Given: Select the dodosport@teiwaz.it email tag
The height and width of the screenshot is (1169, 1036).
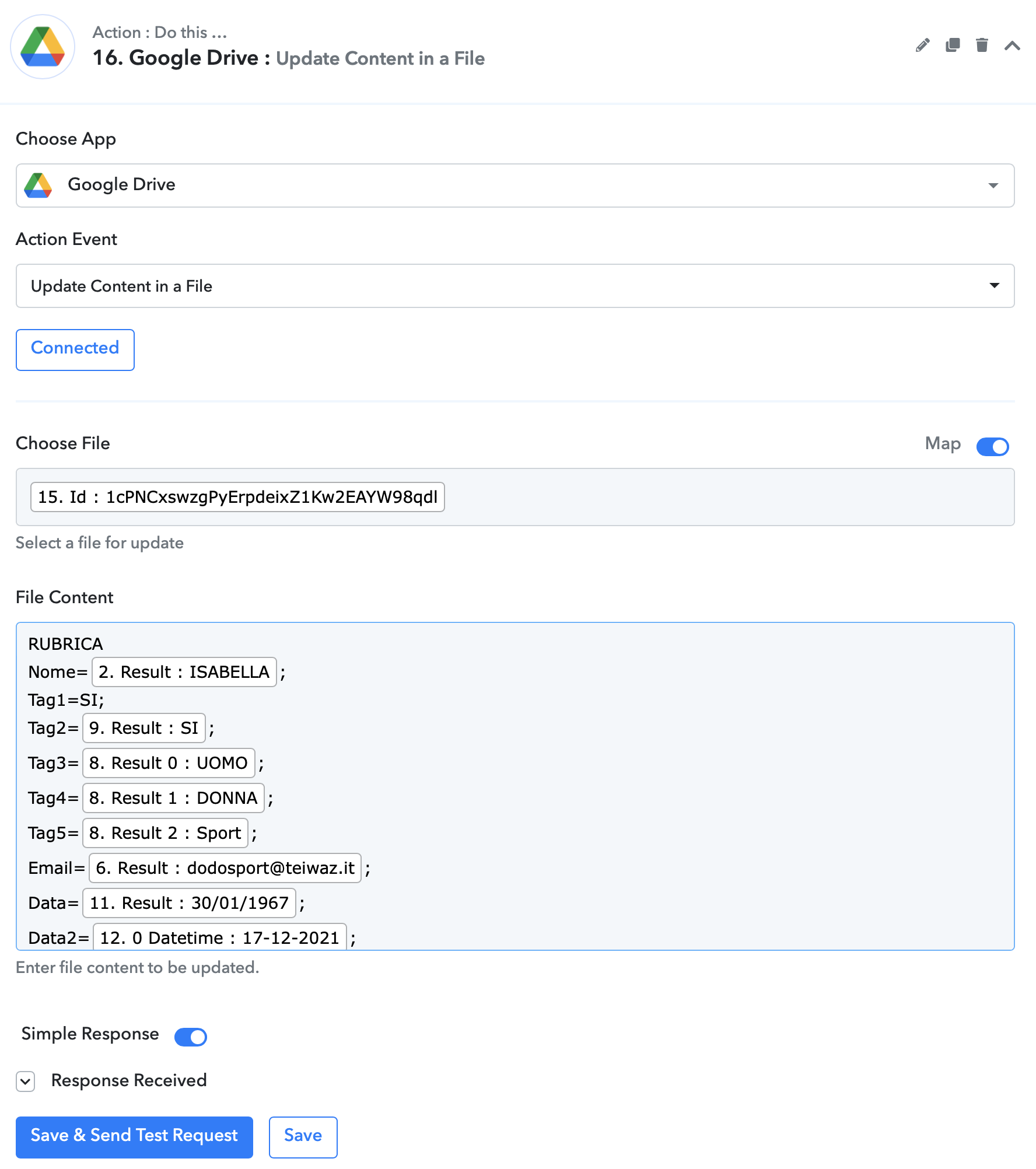Looking at the screenshot, I should point(225,868).
